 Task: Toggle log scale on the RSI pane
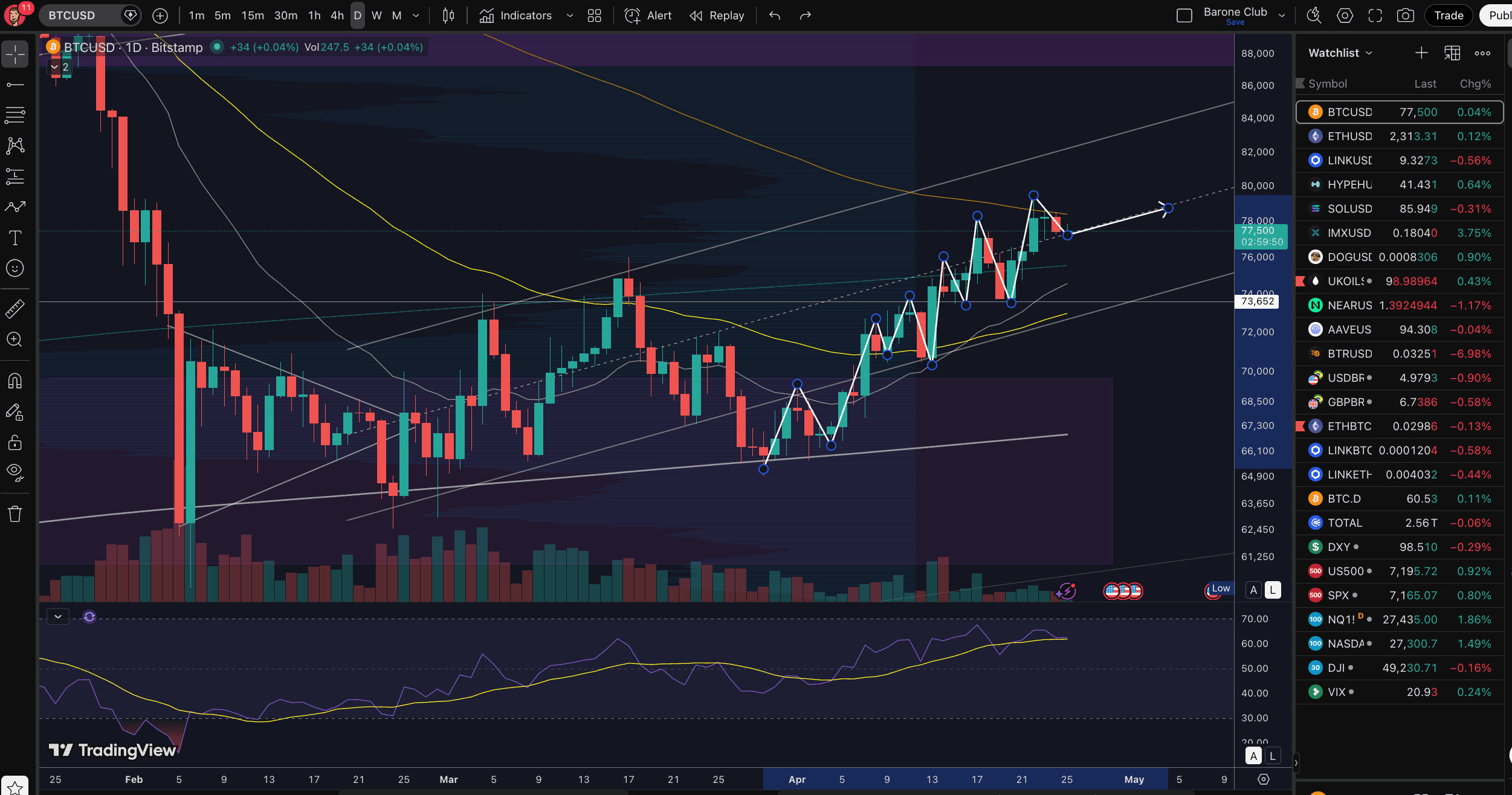(1273, 755)
